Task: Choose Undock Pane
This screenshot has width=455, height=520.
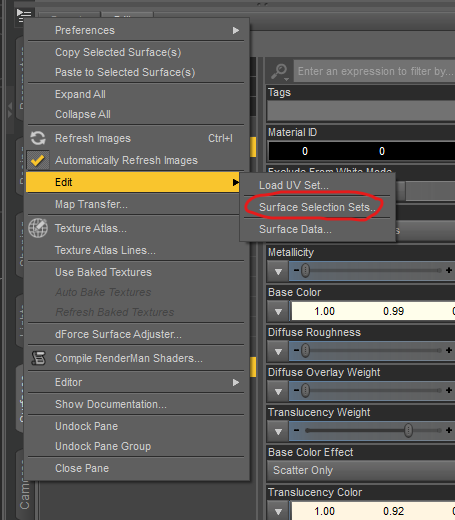Action: [x=136, y=426]
